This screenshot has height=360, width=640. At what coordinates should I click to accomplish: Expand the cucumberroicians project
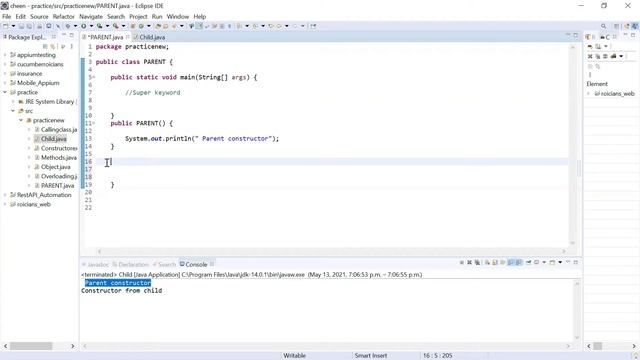(5, 64)
